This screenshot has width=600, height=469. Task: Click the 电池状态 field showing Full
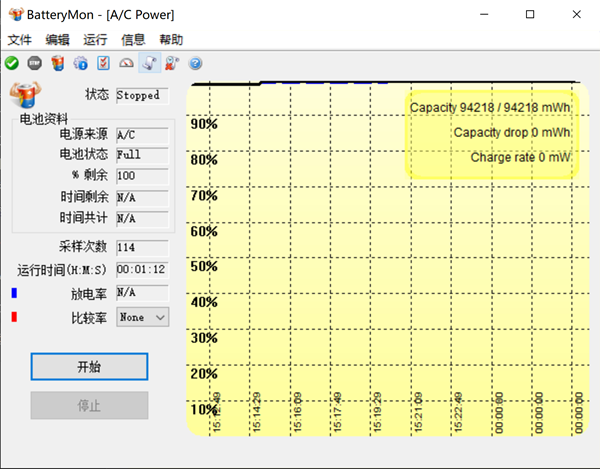click(142, 155)
